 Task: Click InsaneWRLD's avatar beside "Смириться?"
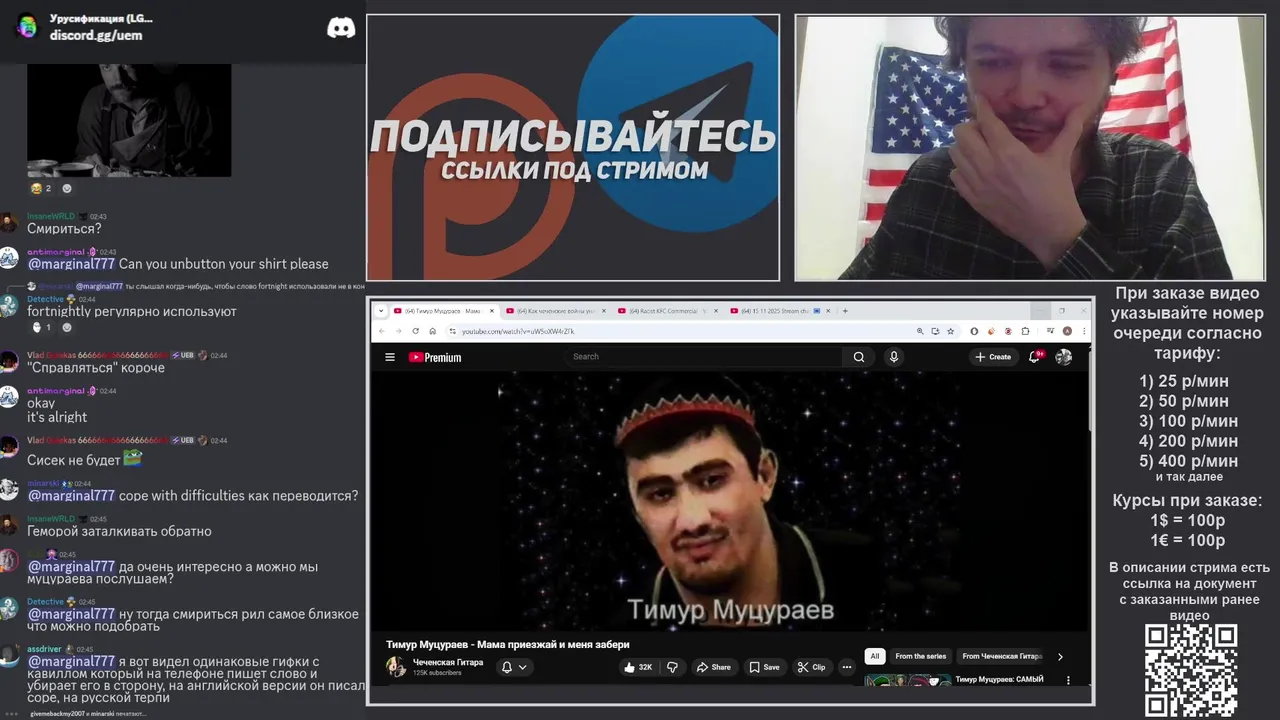(x=9, y=223)
